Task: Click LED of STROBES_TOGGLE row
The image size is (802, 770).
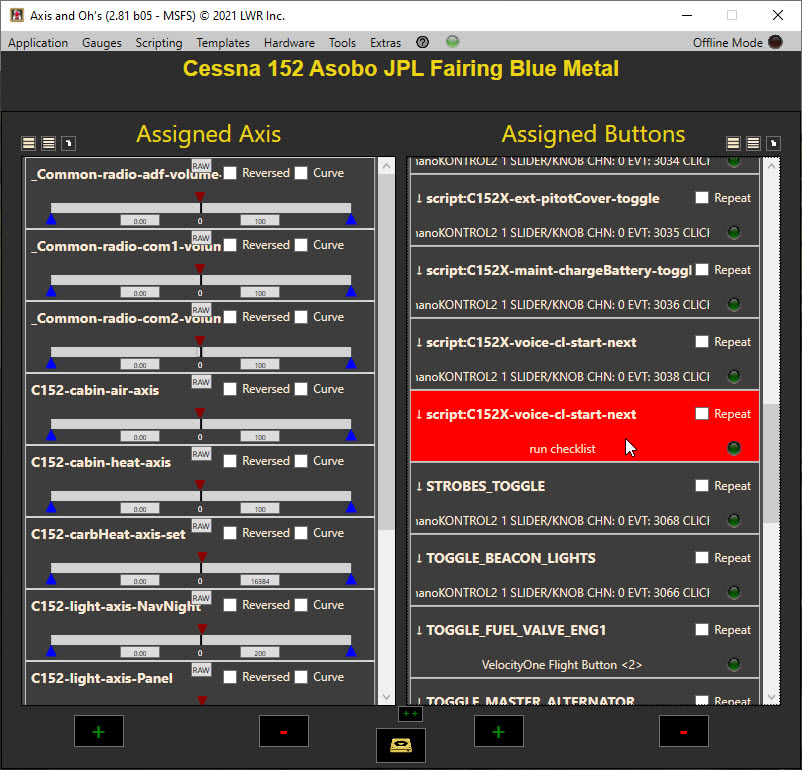Action: (734, 521)
